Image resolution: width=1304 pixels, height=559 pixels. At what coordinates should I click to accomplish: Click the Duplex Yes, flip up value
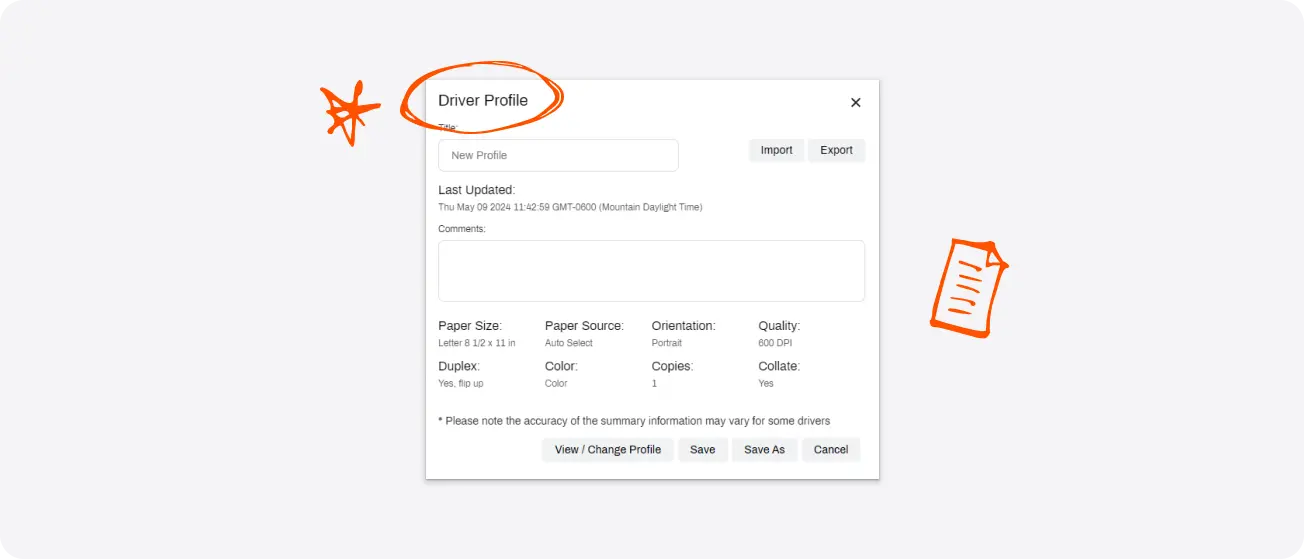pos(461,383)
